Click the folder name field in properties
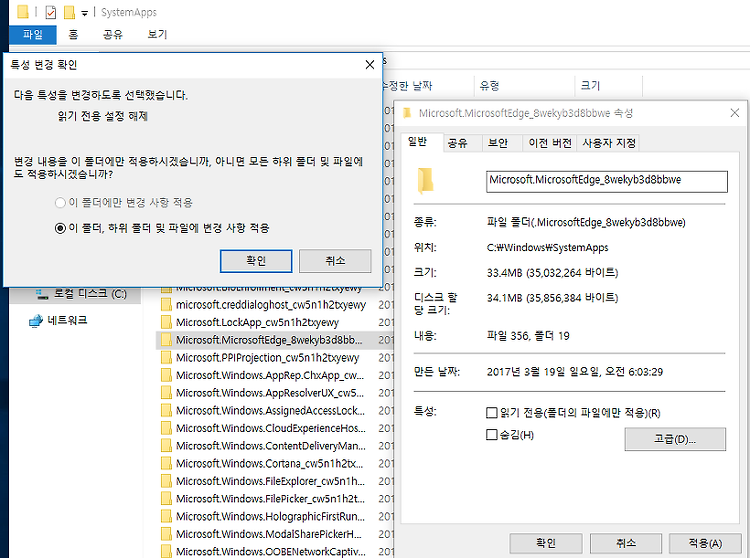Screen dimensions: 750x558 (x=607, y=181)
